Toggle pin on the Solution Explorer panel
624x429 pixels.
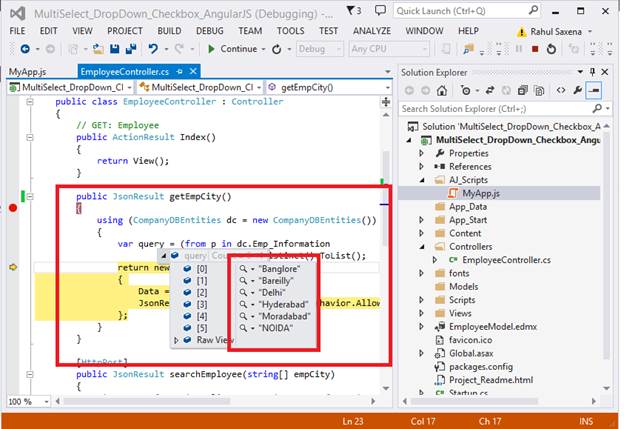point(590,72)
